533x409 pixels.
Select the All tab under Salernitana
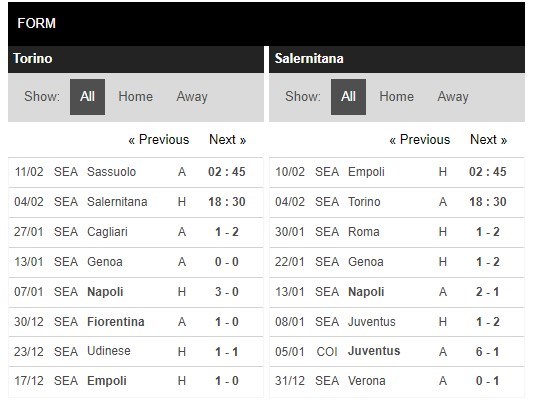348,97
